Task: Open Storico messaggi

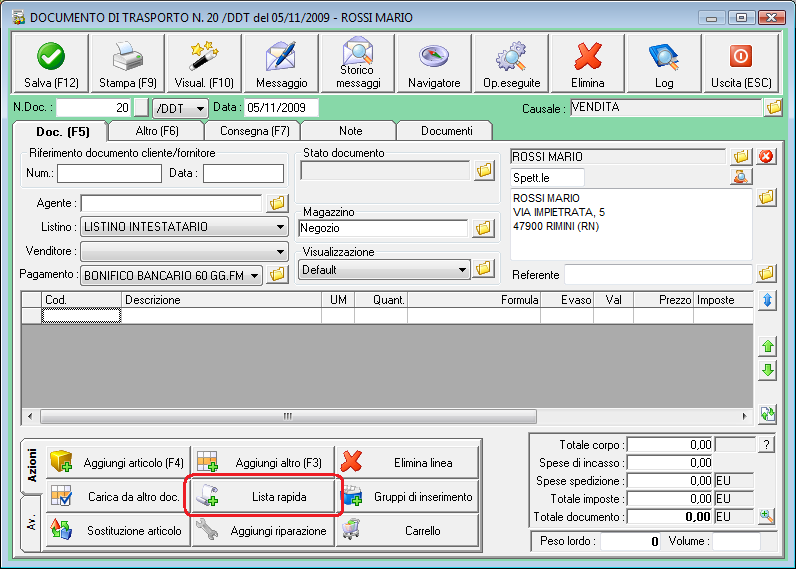Action: (358, 63)
